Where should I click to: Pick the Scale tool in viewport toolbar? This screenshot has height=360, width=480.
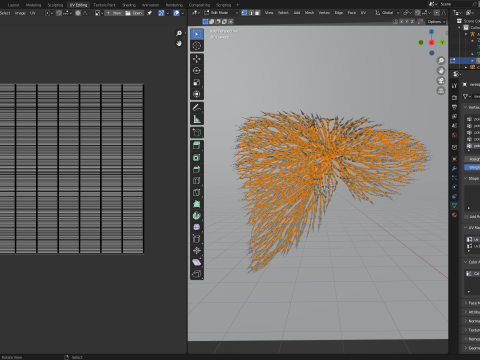pos(197,82)
